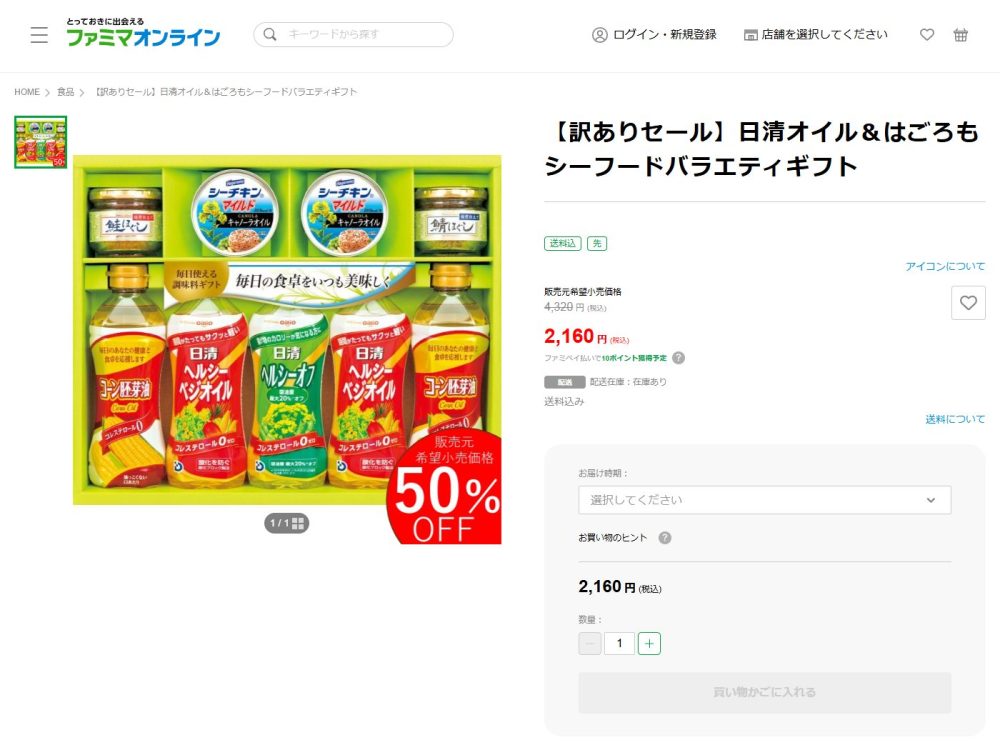Open 食品 breadcrumb category
This screenshot has height=750, width=1000.
point(66,92)
